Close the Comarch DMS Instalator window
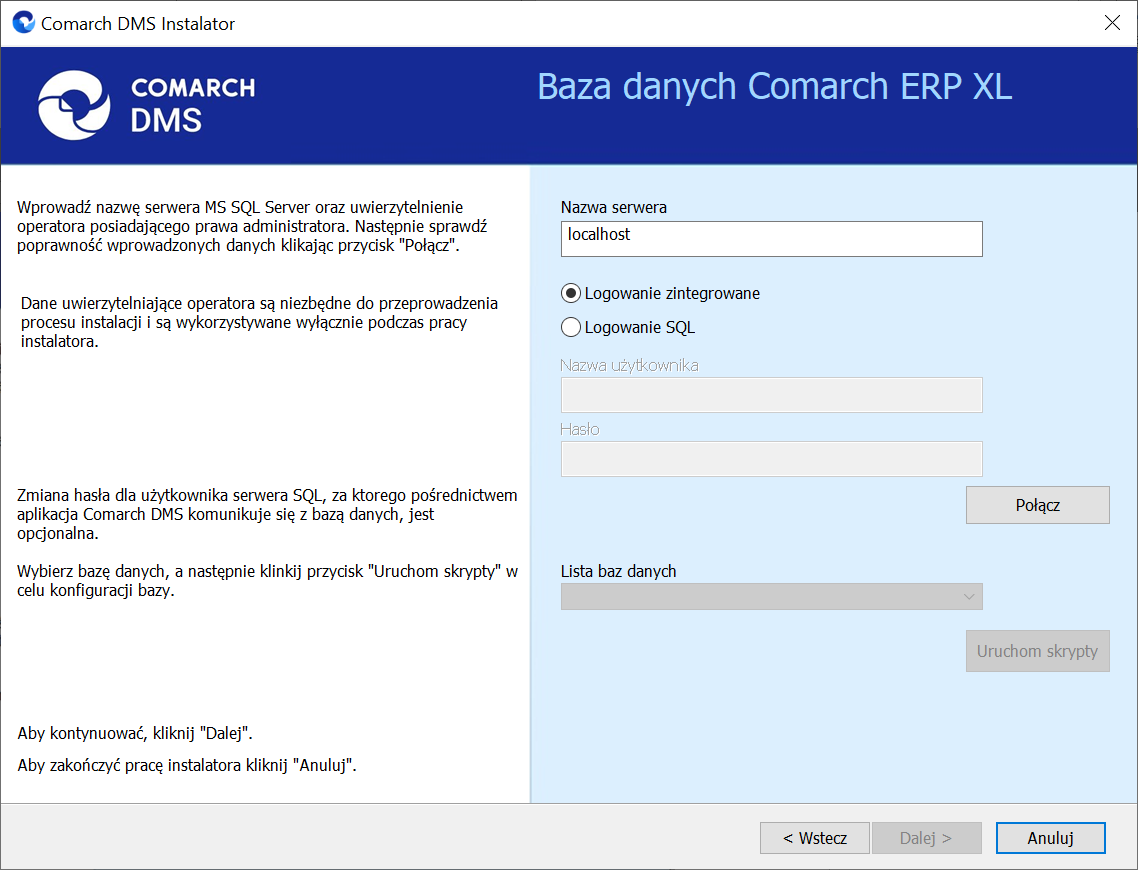1138x870 pixels. click(x=1112, y=22)
